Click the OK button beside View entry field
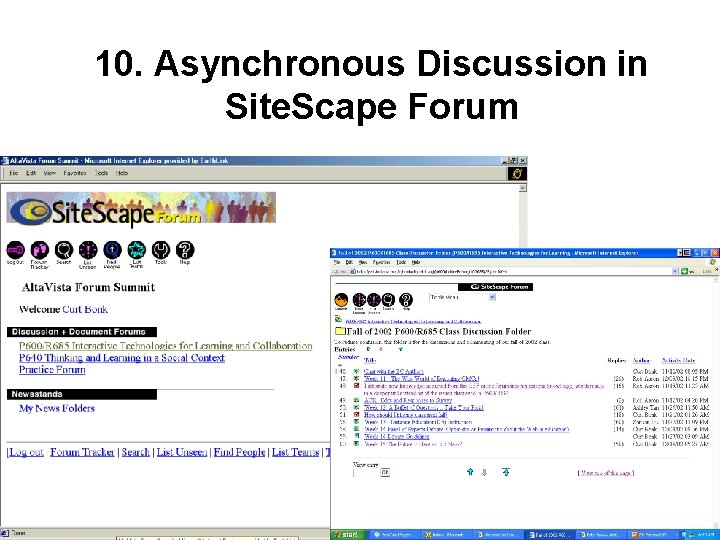720x540 pixels. pos(385,472)
